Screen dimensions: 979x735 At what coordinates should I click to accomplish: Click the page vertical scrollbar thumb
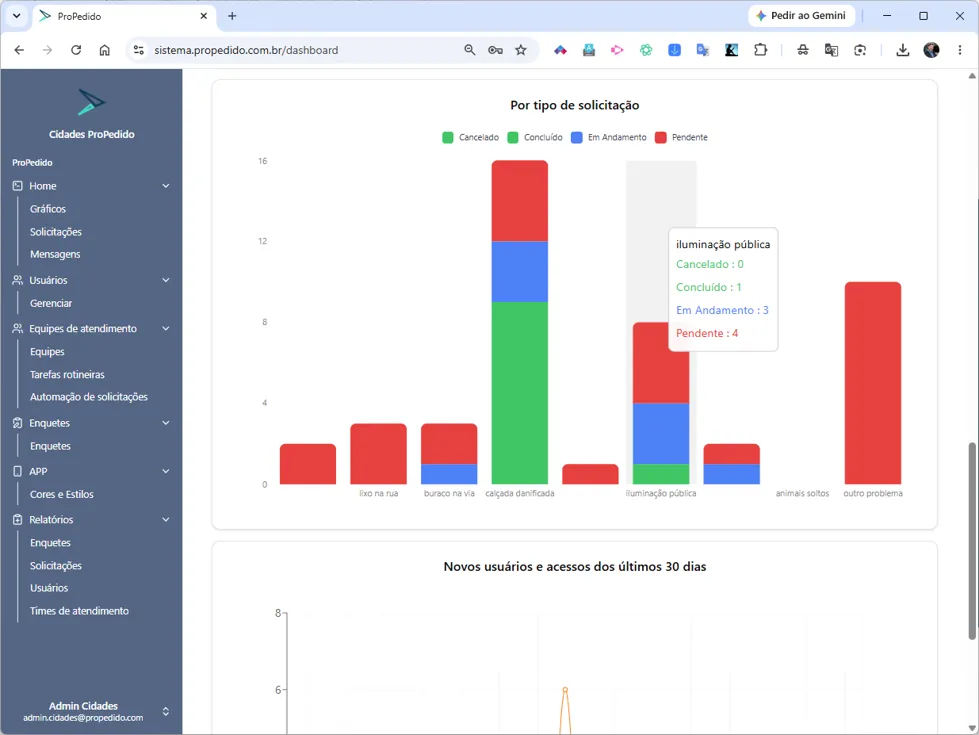click(x=972, y=541)
